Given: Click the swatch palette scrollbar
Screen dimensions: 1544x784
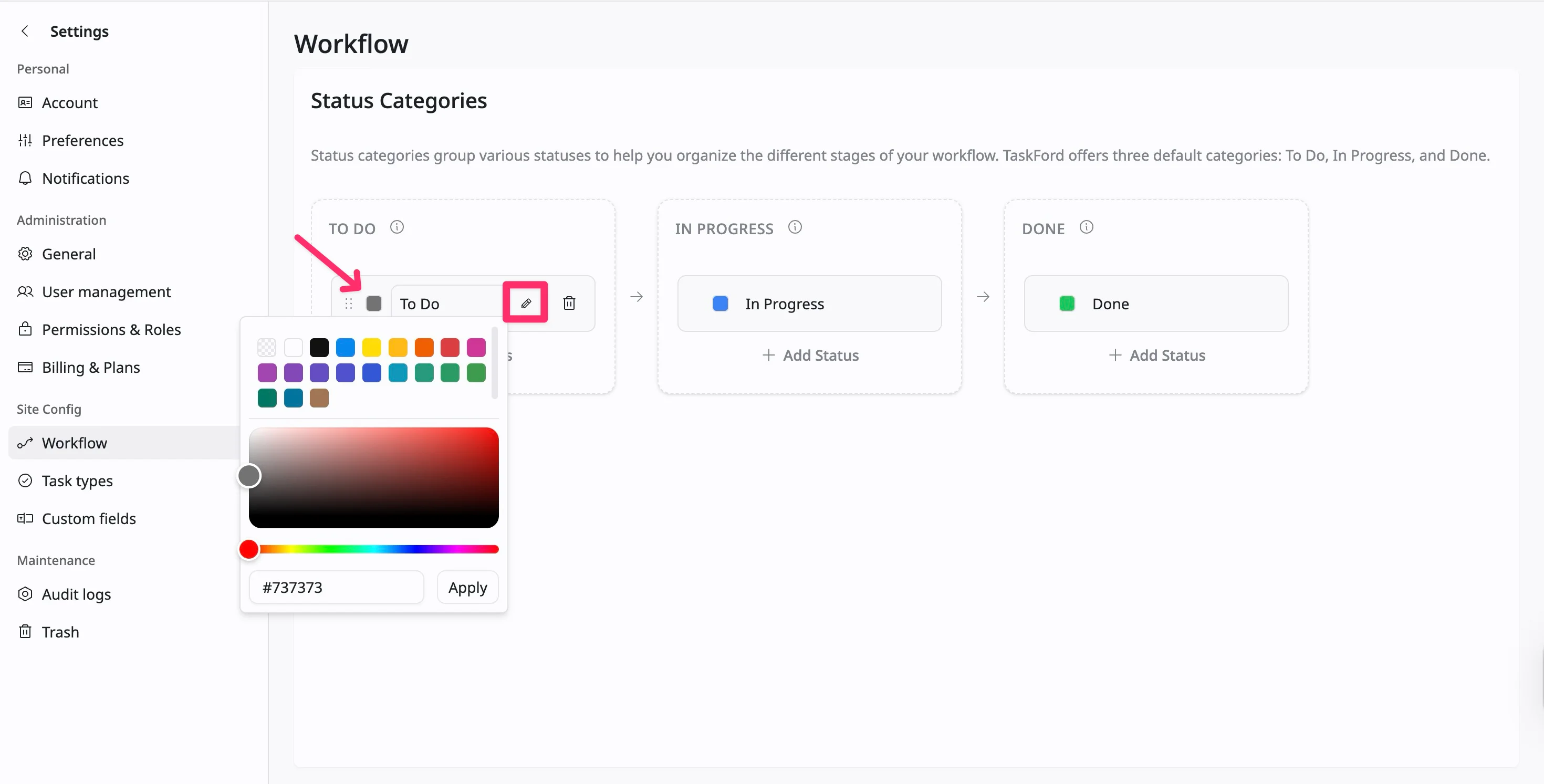Looking at the screenshot, I should click(x=495, y=363).
